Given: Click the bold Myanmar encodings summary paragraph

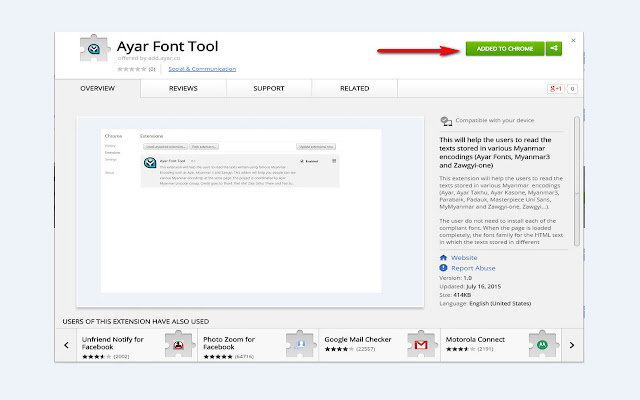Looking at the screenshot, I should pyautogui.click(x=495, y=153).
